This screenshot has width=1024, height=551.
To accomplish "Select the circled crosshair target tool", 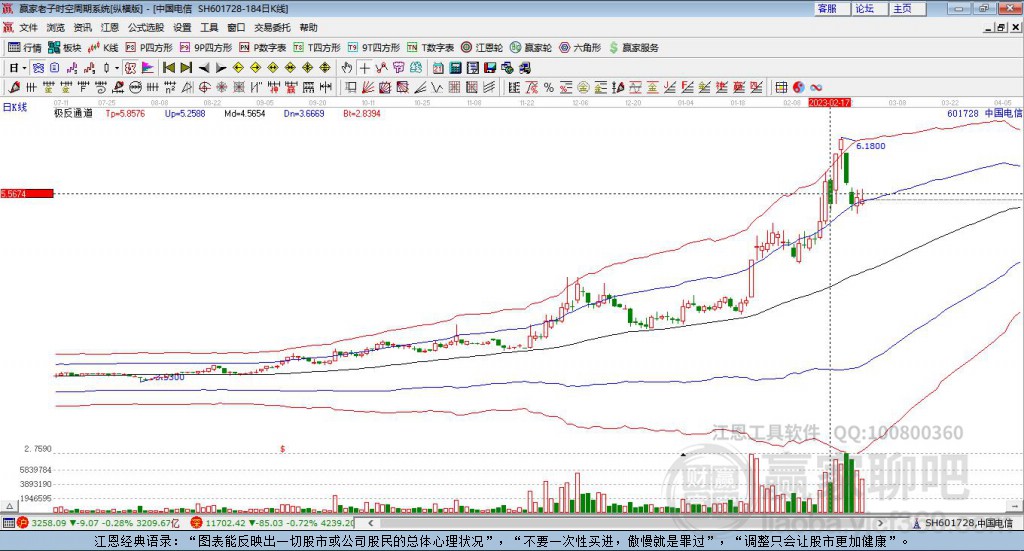I will (204, 87).
